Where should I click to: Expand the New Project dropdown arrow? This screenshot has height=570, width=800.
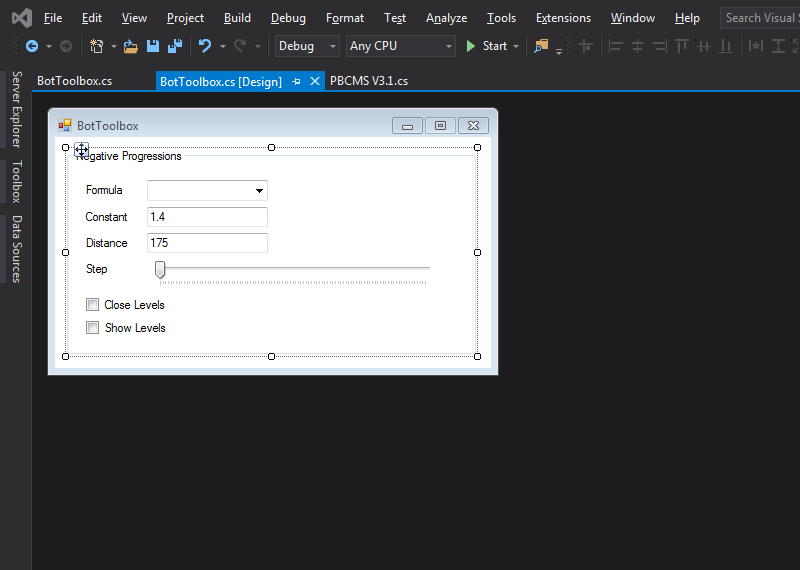[113, 46]
